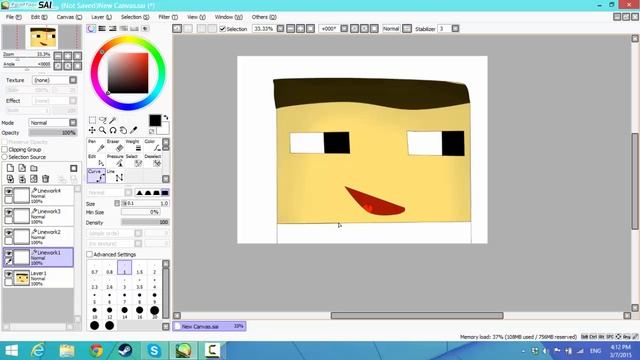640x360 pixels.
Task: Select Layer1 in the layer list
Action: [38, 278]
